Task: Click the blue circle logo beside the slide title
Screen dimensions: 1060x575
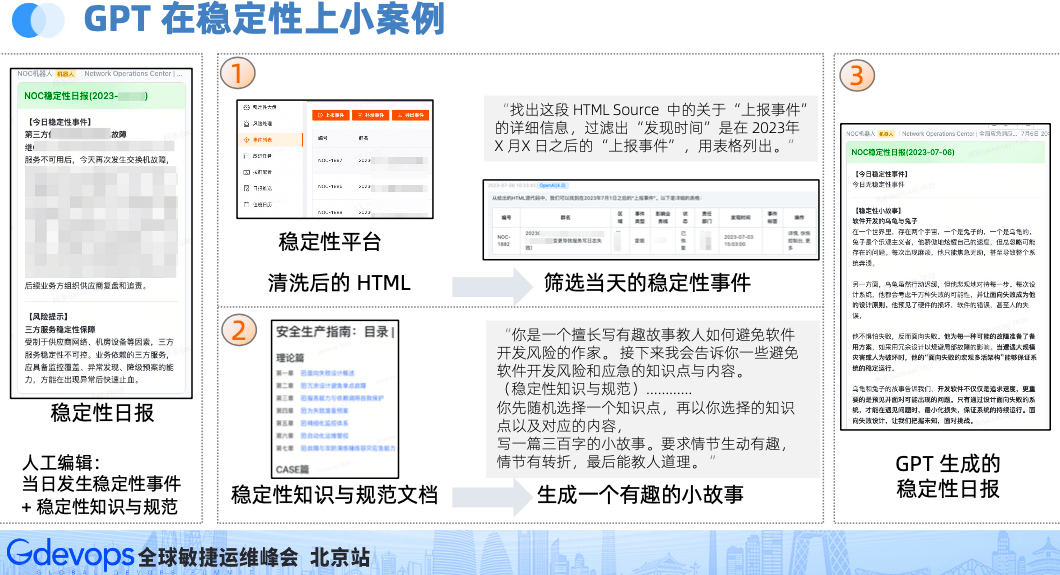Action: click(x=39, y=20)
